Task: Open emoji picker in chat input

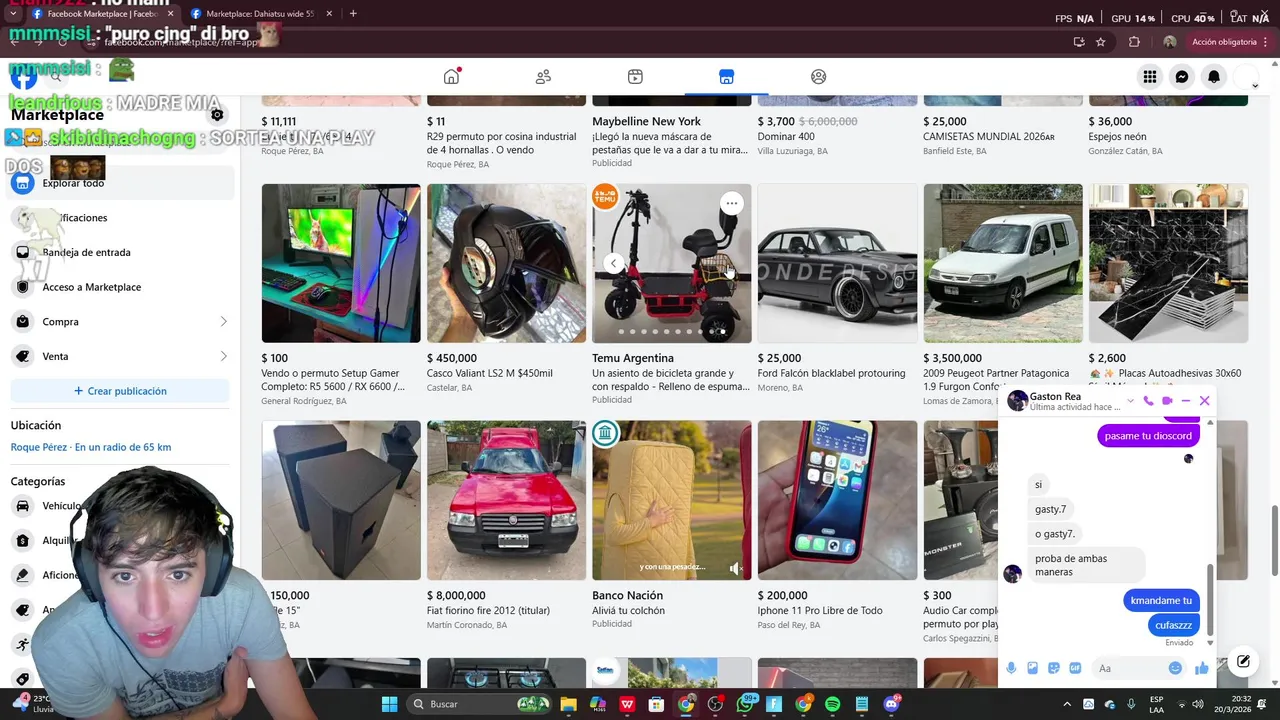Action: click(x=1175, y=668)
